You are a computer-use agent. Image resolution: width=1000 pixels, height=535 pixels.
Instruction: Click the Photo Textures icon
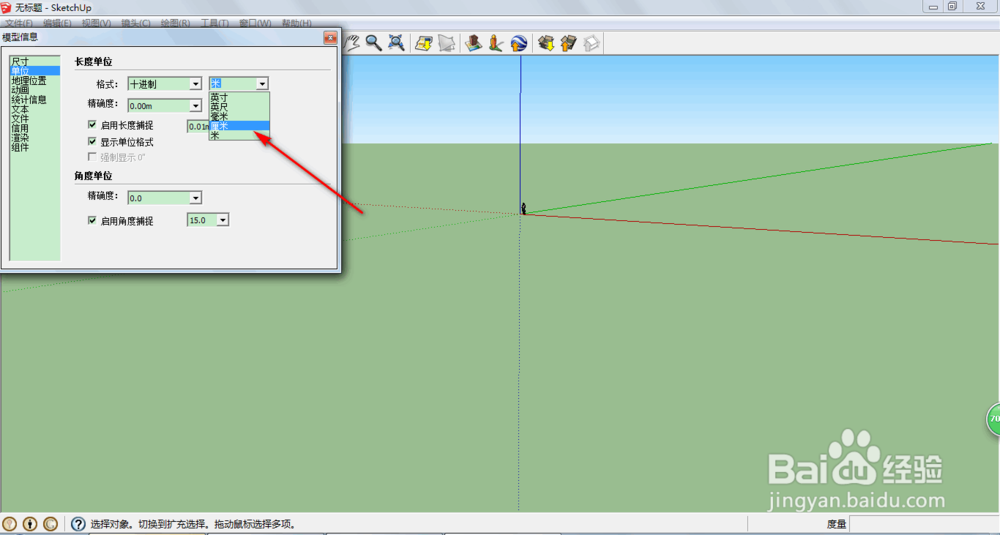(x=496, y=43)
